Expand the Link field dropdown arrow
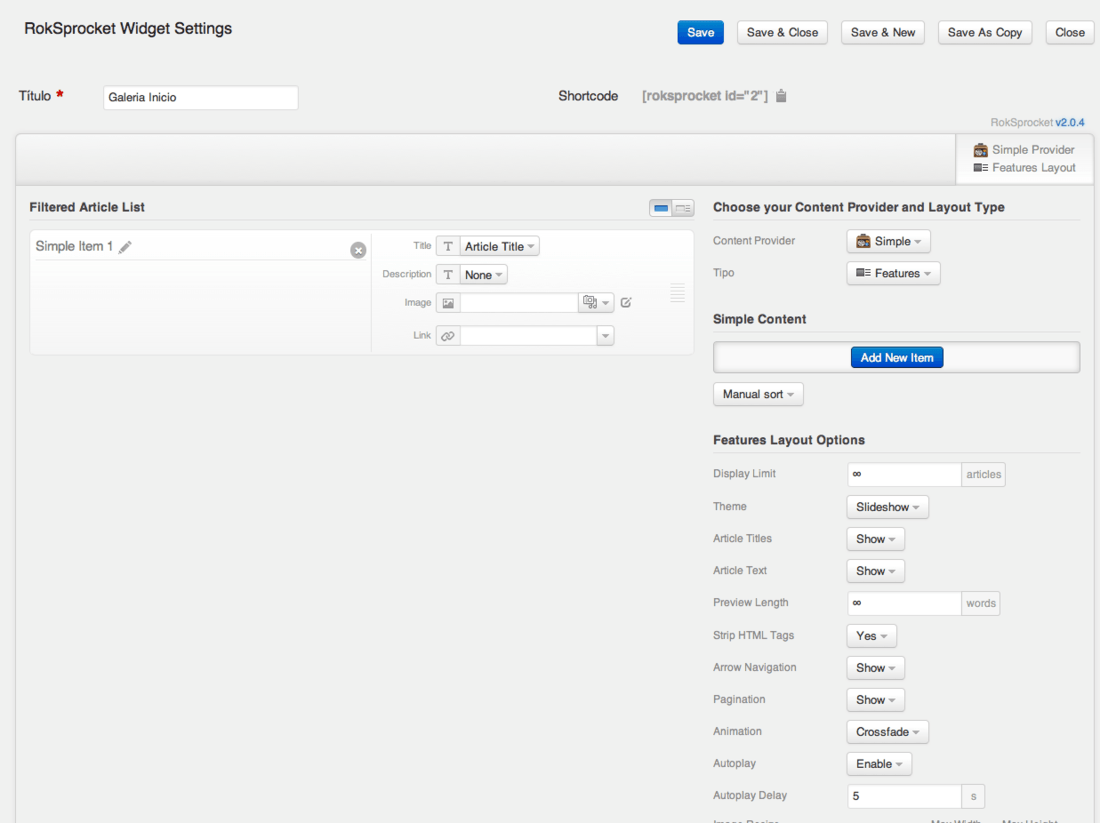The width and height of the screenshot is (1100, 823). (605, 336)
